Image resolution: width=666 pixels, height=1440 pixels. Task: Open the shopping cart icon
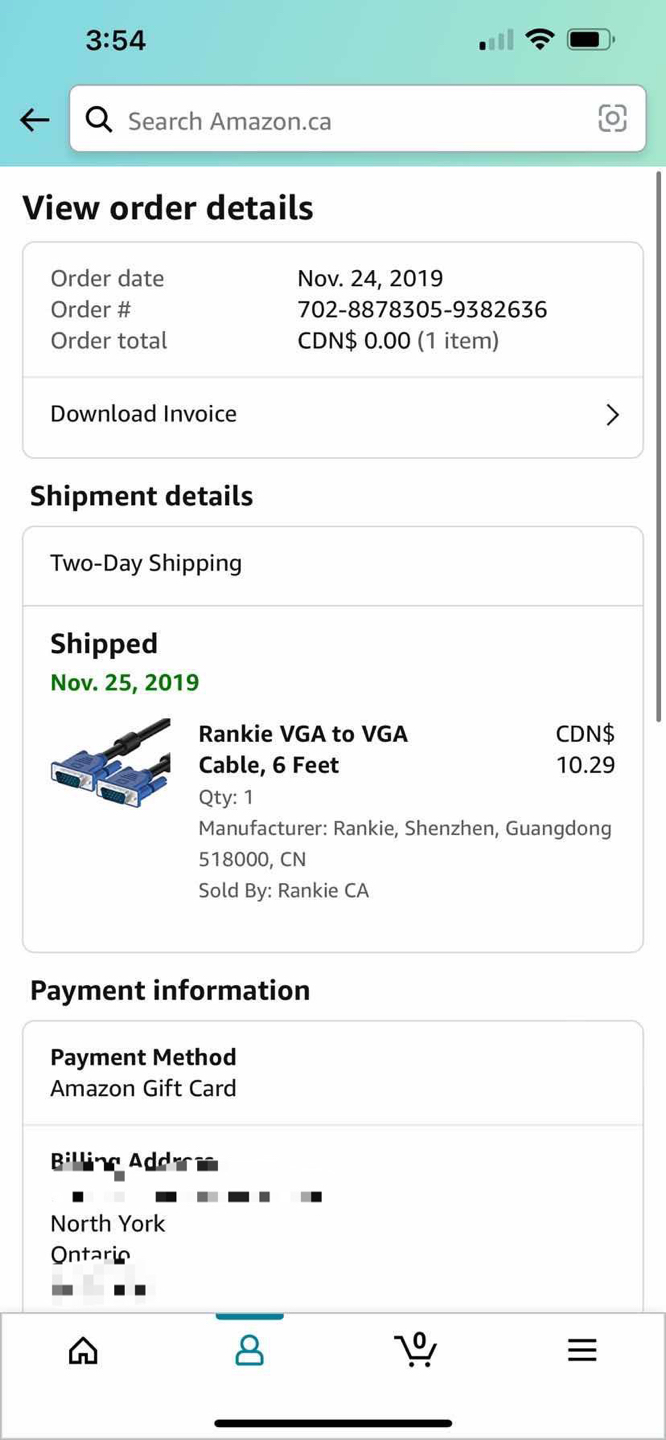[x=416, y=1350]
